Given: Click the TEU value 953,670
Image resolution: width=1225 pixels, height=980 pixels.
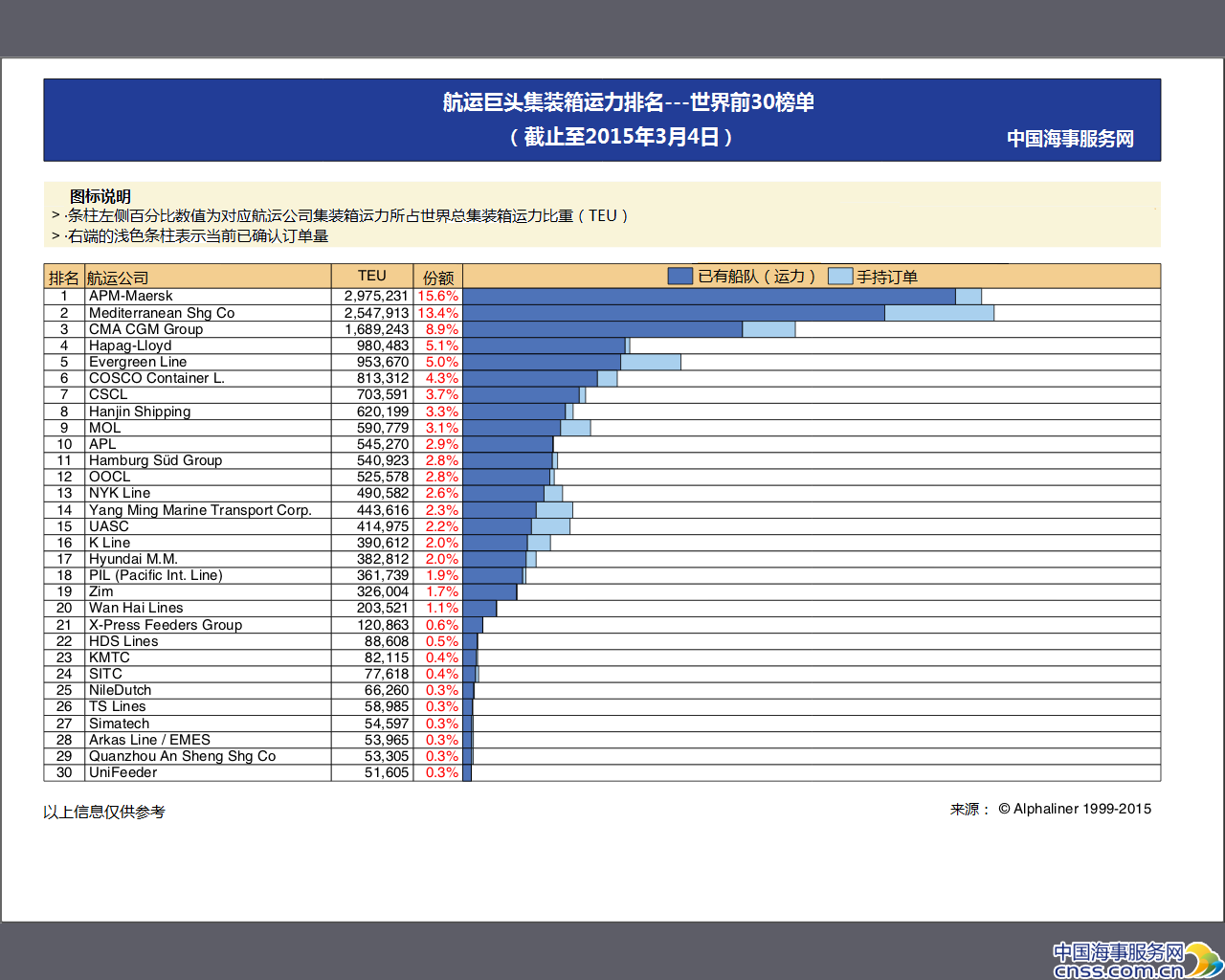Looking at the screenshot, I should [383, 362].
